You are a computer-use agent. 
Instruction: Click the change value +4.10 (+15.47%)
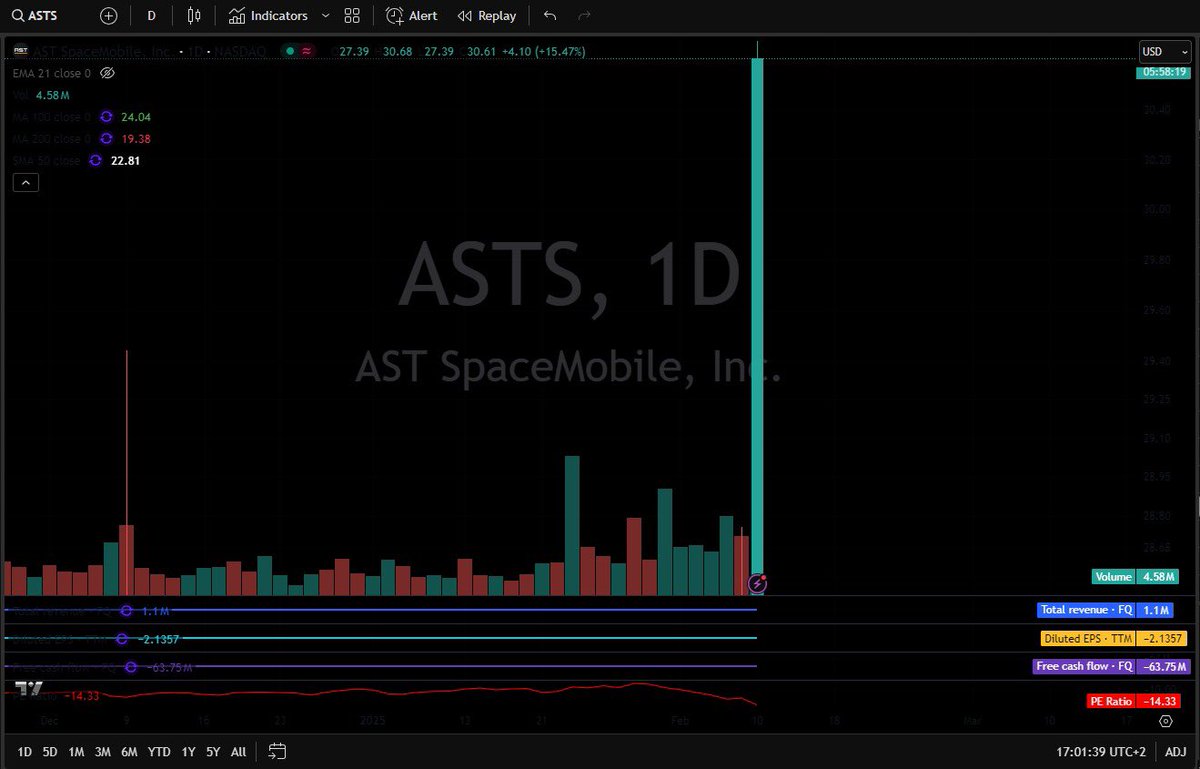[x=543, y=51]
